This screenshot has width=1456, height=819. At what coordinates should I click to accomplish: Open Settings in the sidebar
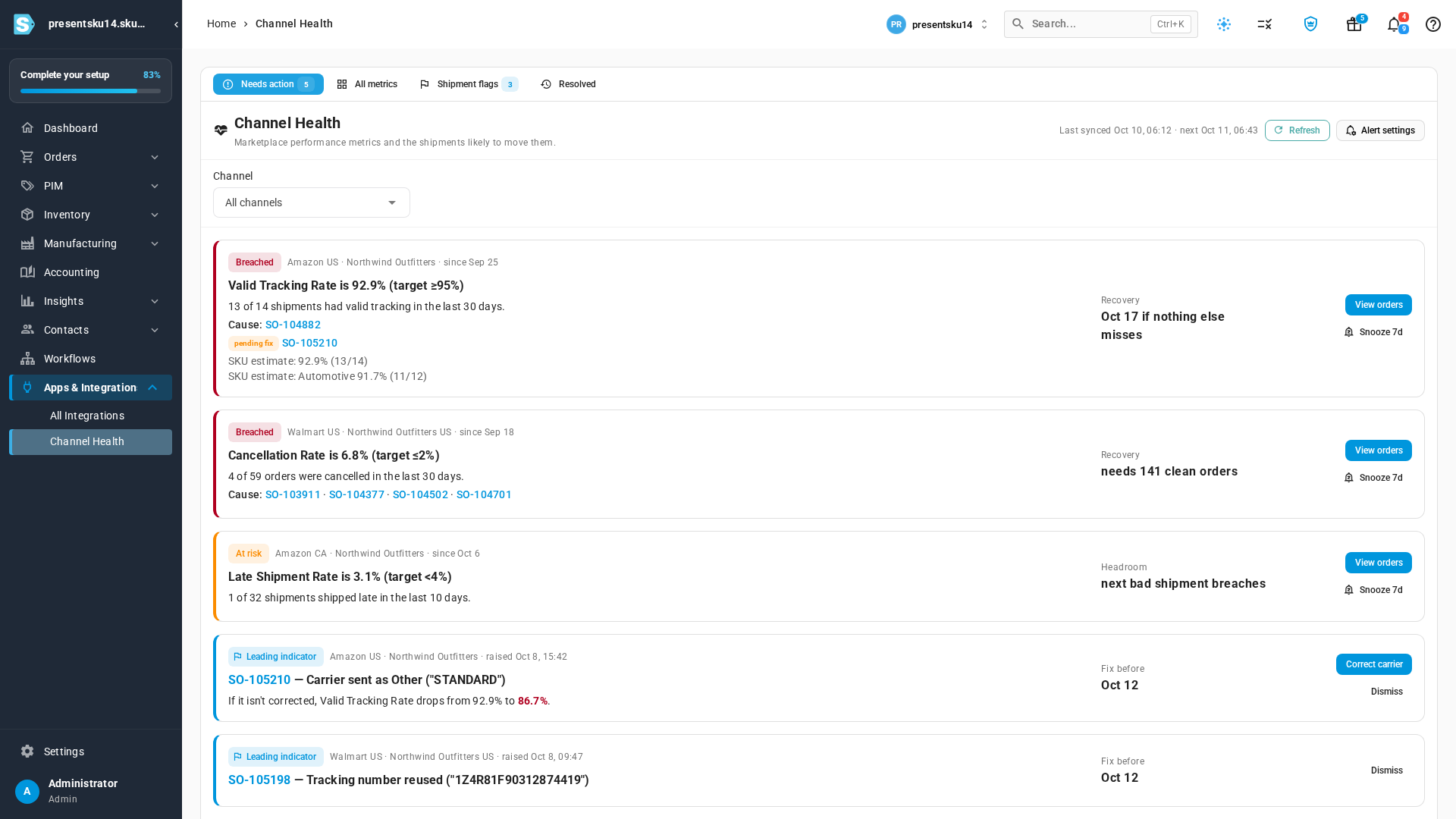click(x=90, y=752)
